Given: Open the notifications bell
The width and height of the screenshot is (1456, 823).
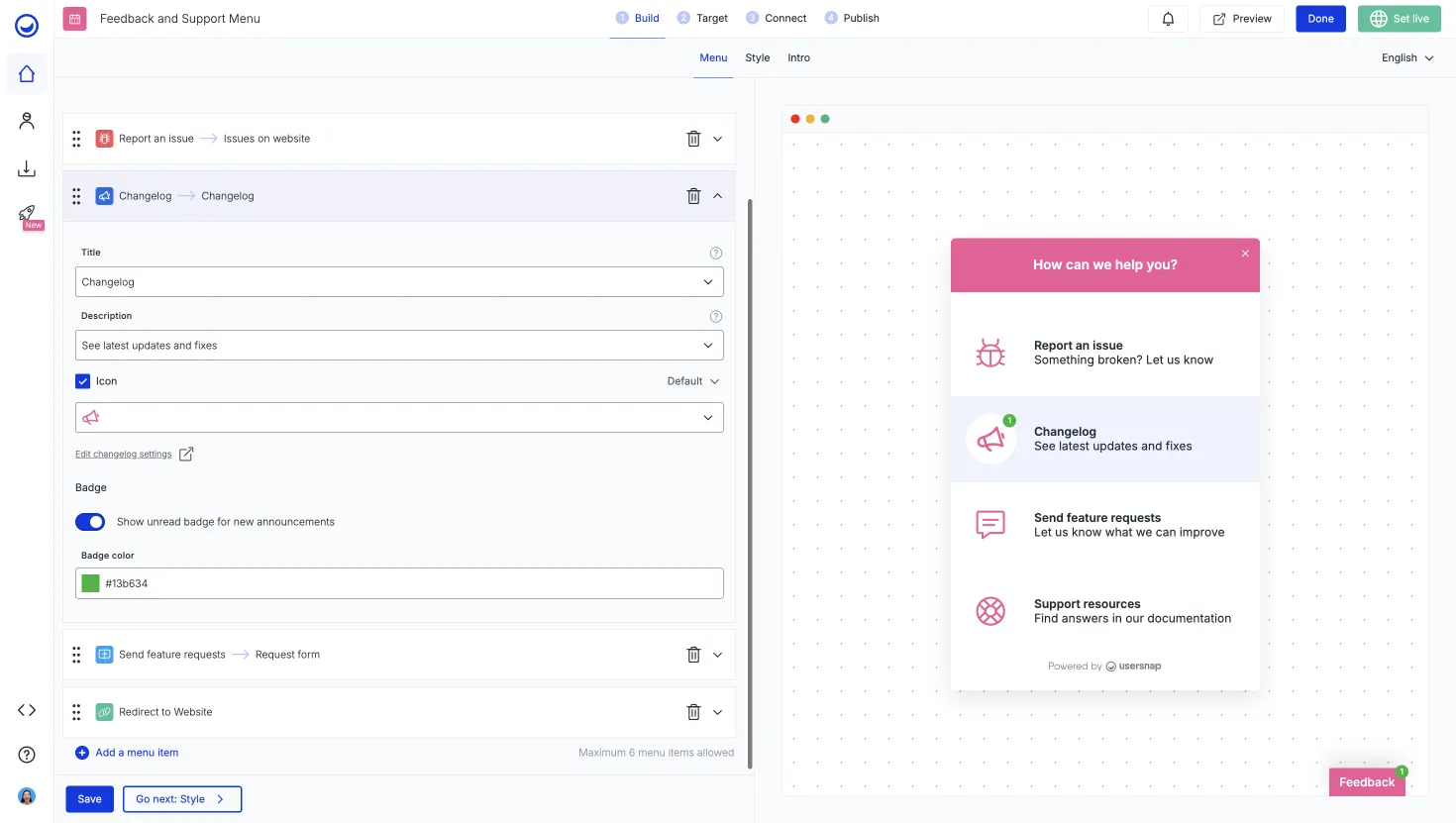Looking at the screenshot, I should coord(1168,18).
